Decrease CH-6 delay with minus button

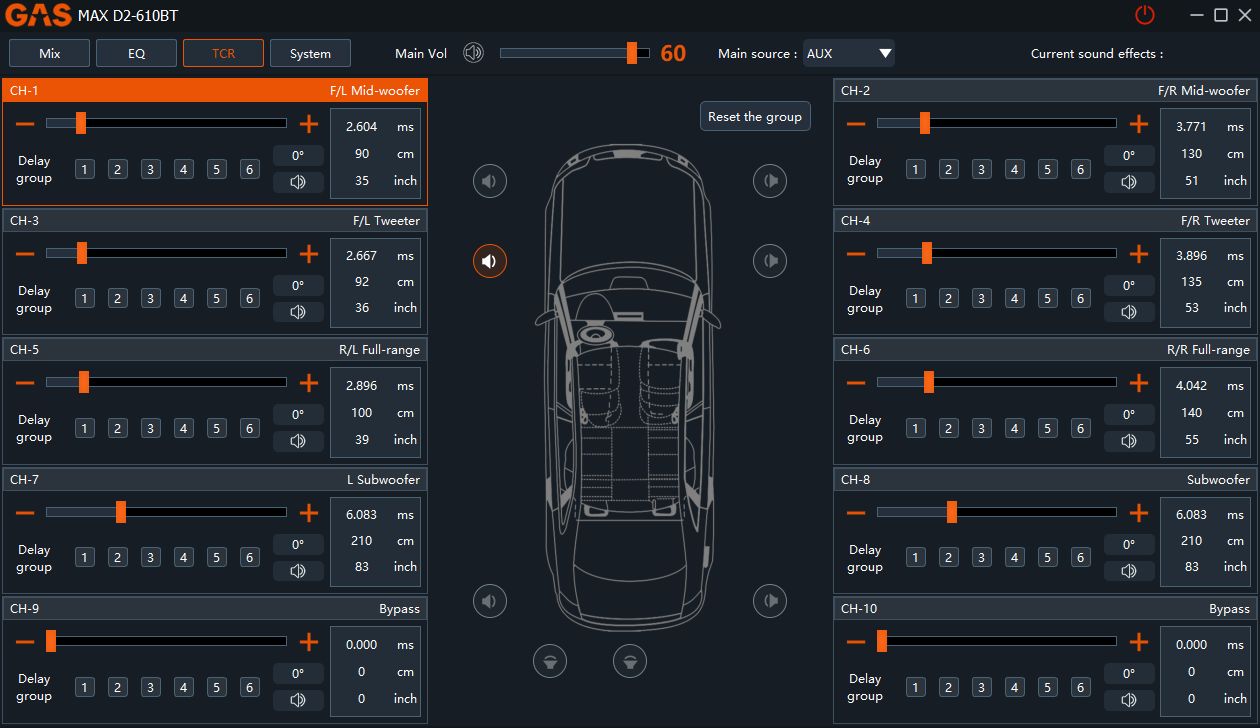point(856,383)
